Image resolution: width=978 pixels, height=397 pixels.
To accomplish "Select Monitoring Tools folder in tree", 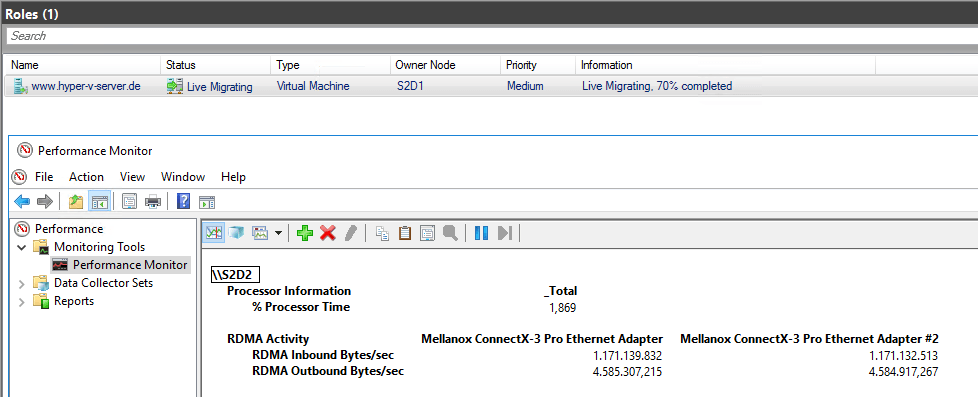I will click(x=99, y=247).
